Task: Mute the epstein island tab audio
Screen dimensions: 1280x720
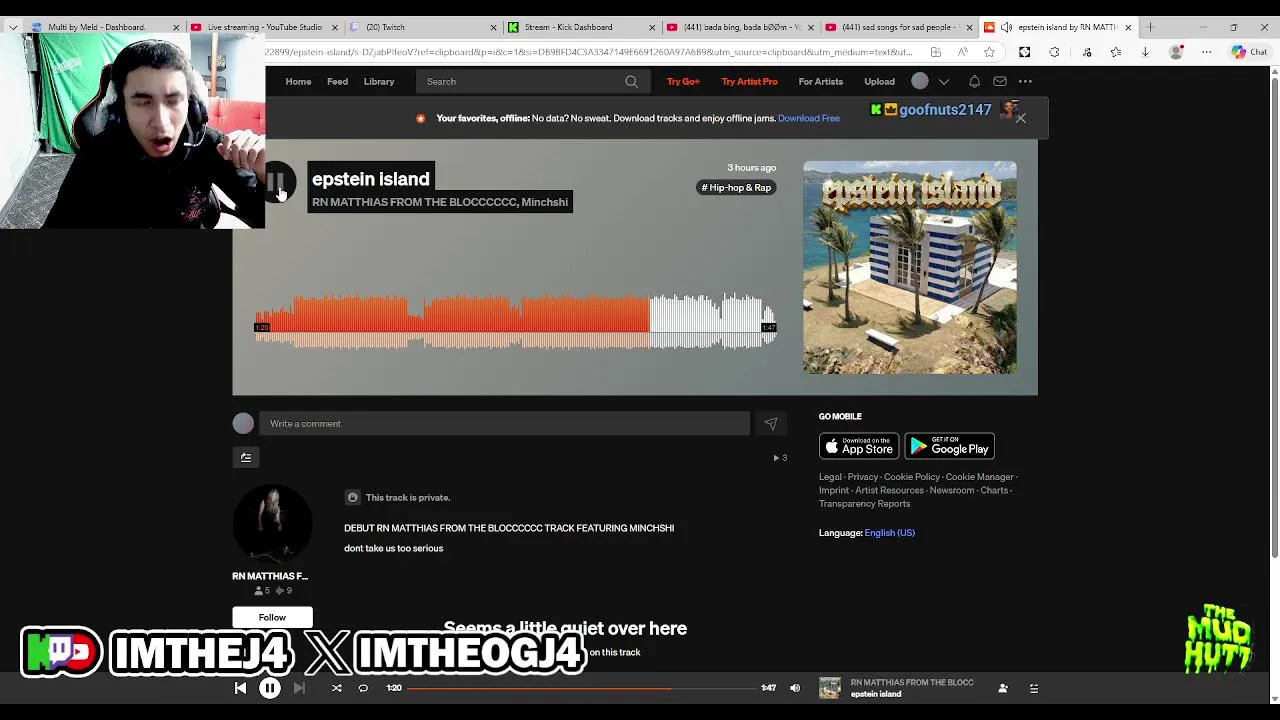Action: 1006,27
